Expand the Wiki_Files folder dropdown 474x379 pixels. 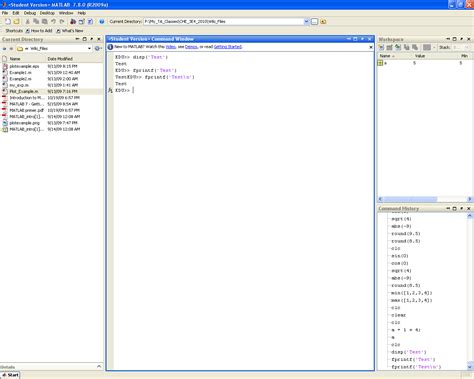[89, 49]
